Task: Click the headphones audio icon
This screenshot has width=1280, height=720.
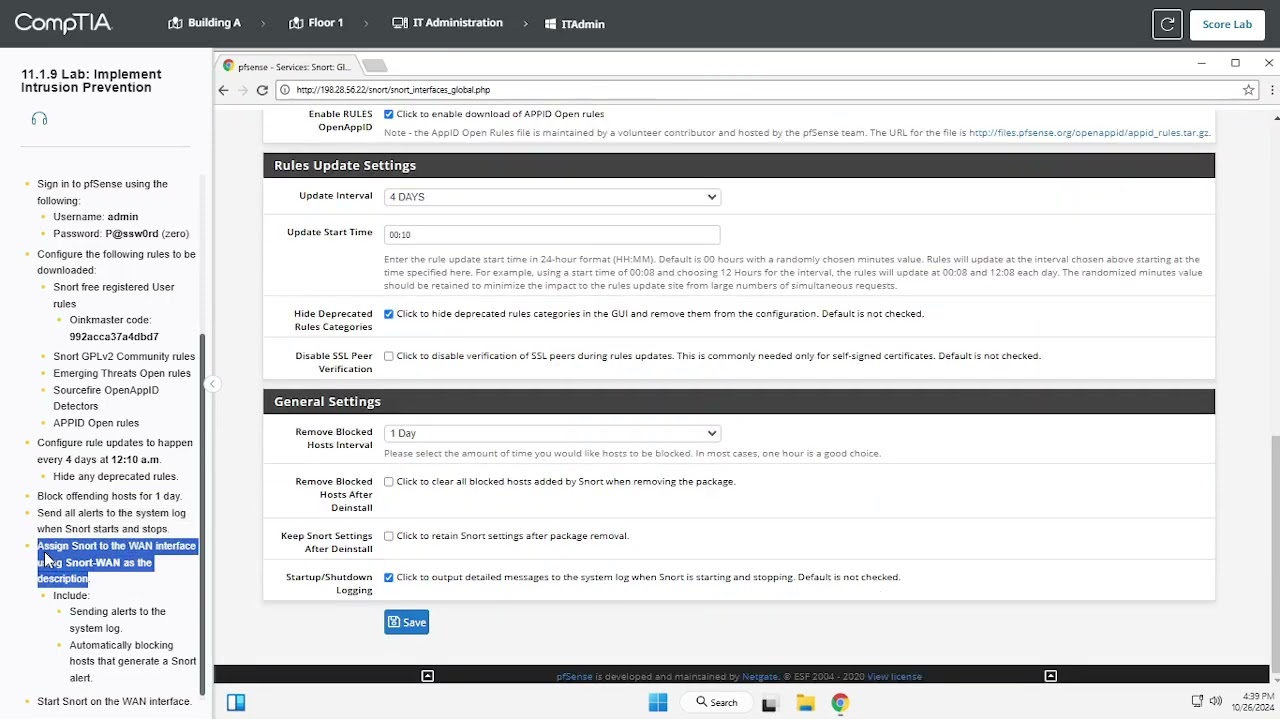Action: tap(39, 119)
